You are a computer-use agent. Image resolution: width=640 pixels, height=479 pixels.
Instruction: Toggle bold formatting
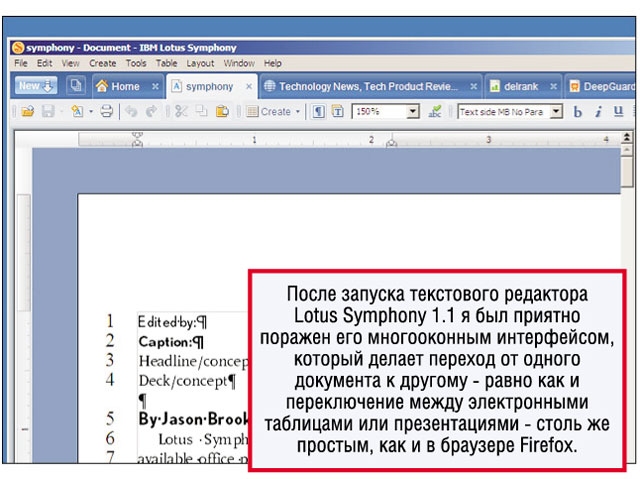[x=578, y=111]
